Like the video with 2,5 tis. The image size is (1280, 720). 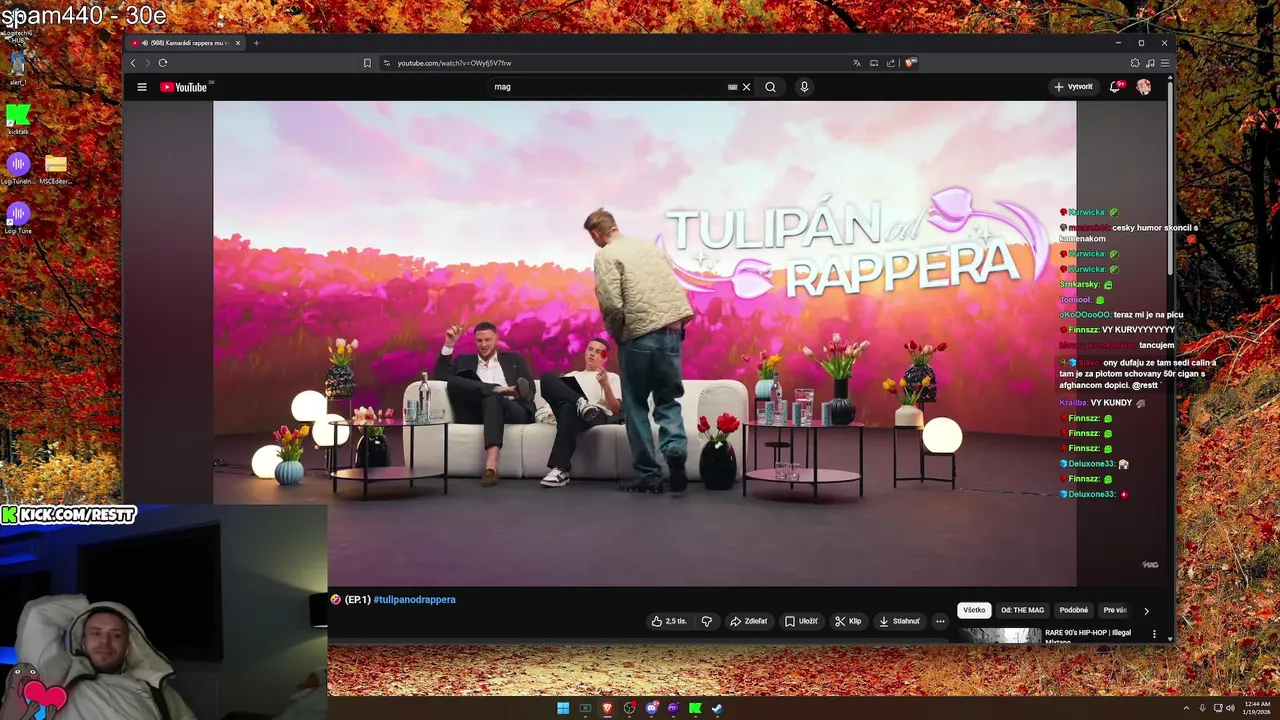pyautogui.click(x=669, y=621)
